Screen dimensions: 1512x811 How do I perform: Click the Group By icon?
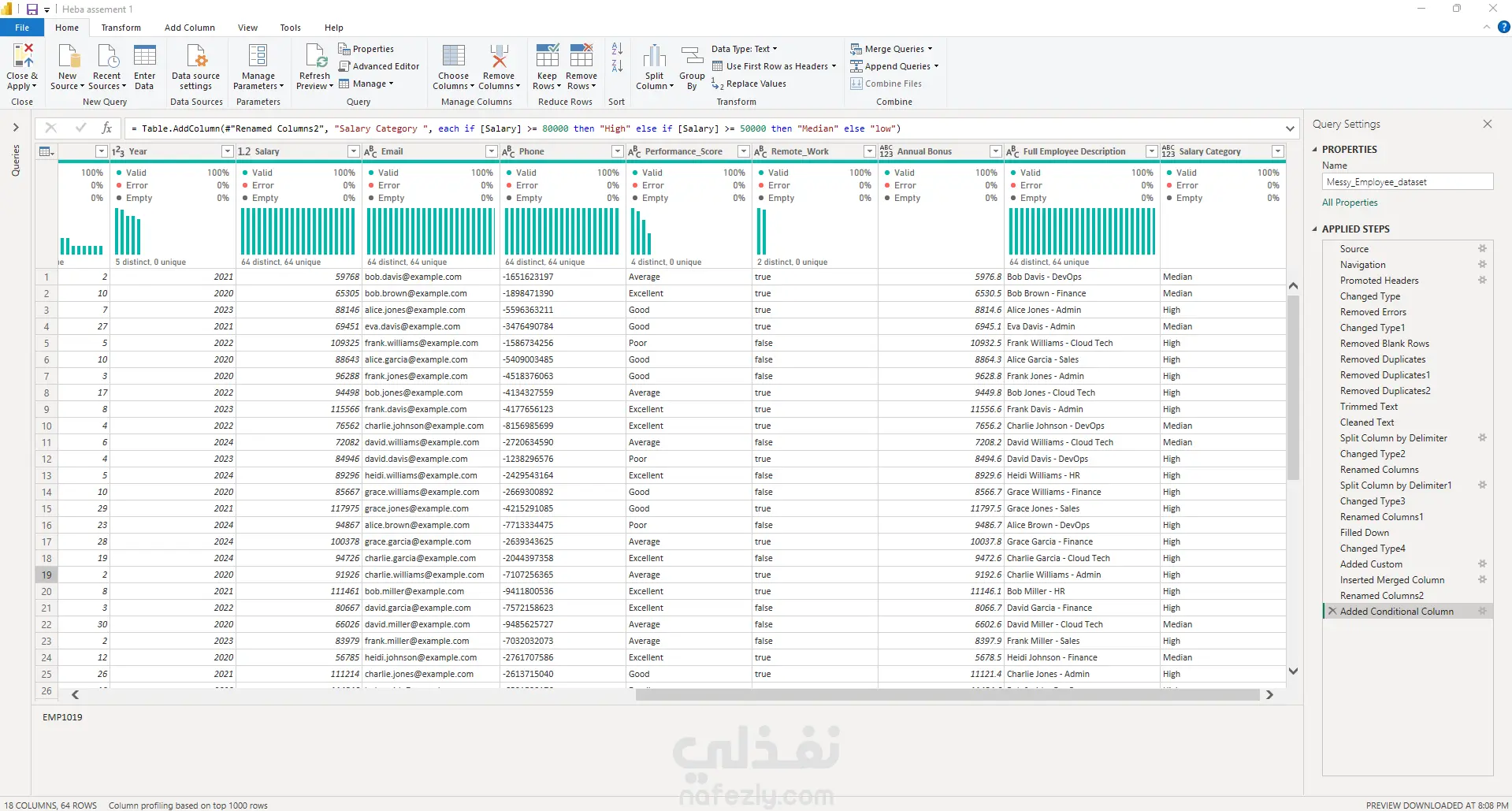coord(692,56)
